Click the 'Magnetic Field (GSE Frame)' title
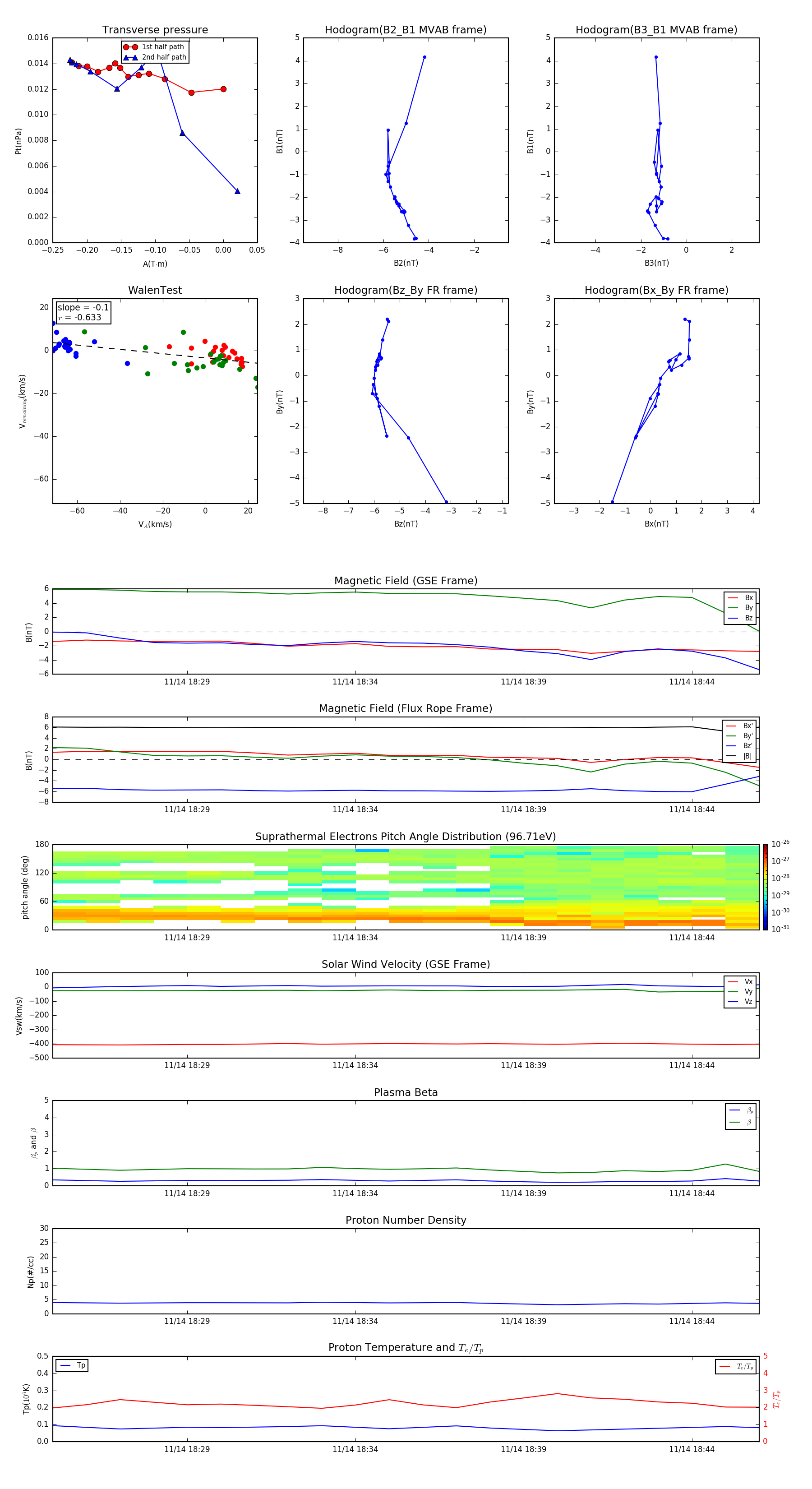 pos(406,581)
